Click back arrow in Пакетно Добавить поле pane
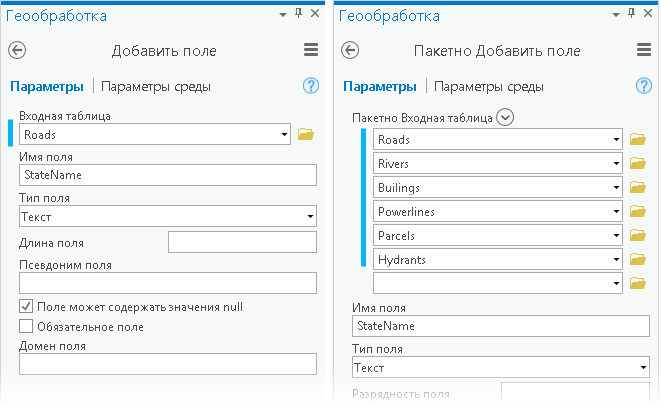The height and width of the screenshot is (407, 661). [x=351, y=51]
